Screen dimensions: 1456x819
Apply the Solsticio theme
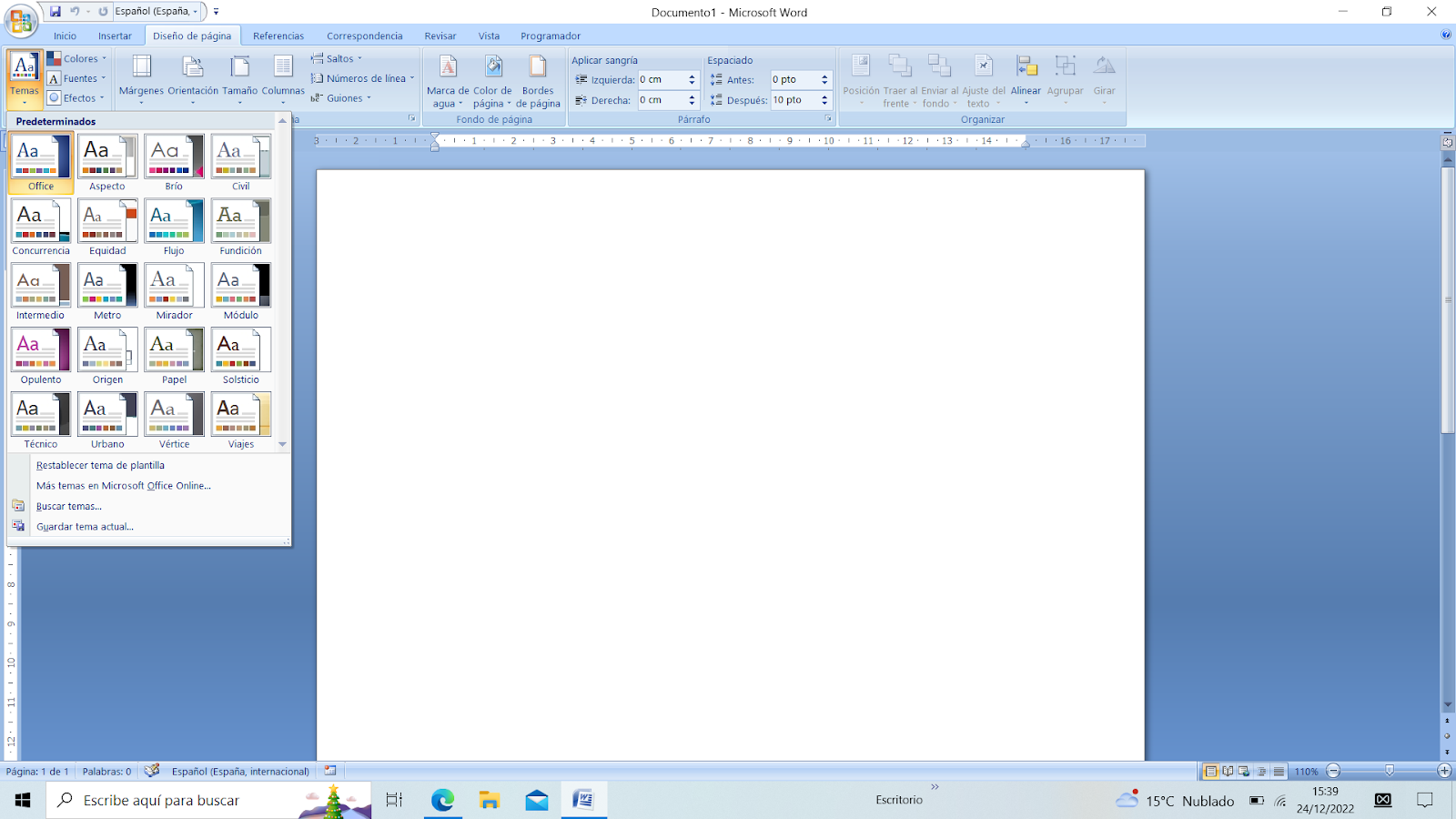pyautogui.click(x=241, y=357)
